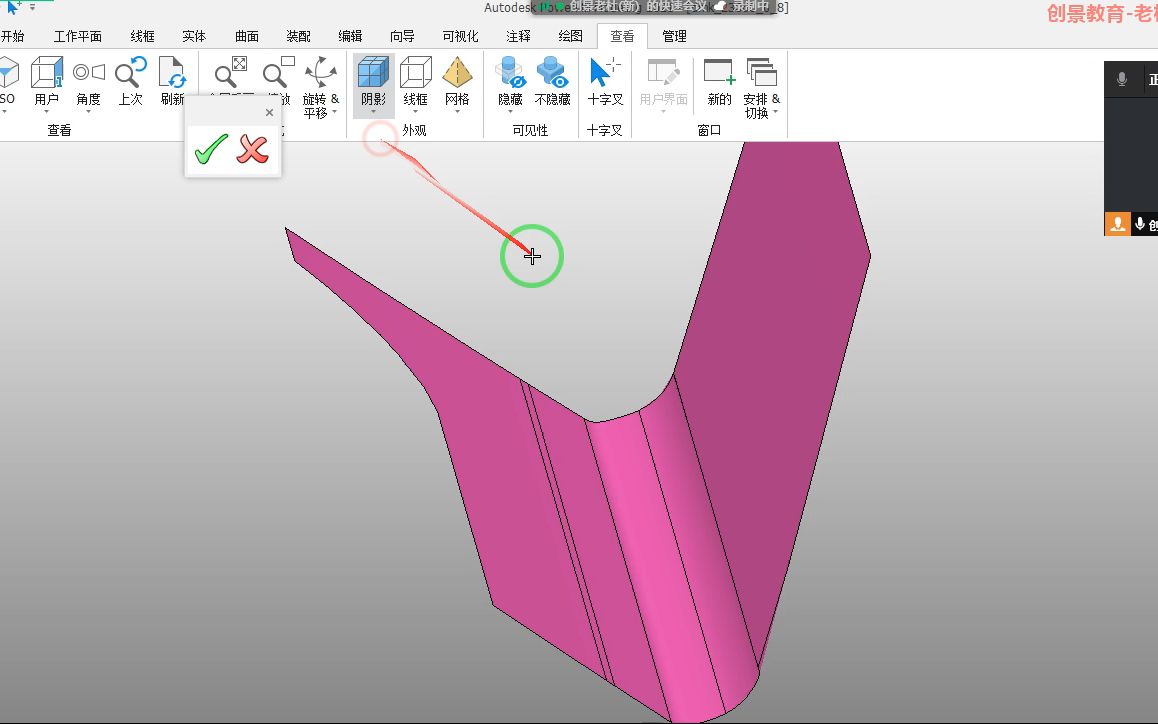The image size is (1158, 724).
Task: Confirm with the green check mark
Action: click(x=211, y=149)
